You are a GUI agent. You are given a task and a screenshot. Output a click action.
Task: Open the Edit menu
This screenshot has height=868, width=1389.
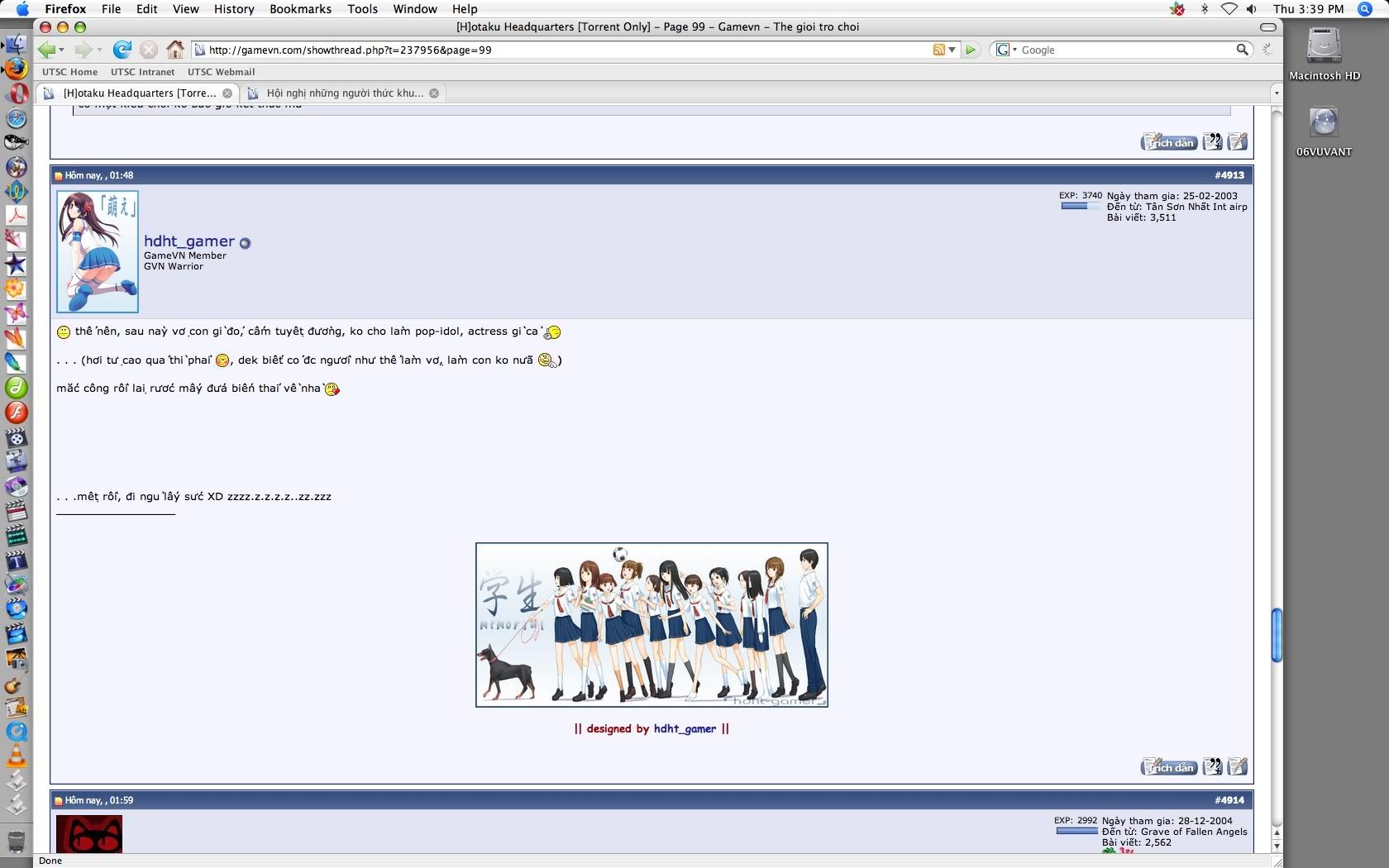[x=147, y=9]
